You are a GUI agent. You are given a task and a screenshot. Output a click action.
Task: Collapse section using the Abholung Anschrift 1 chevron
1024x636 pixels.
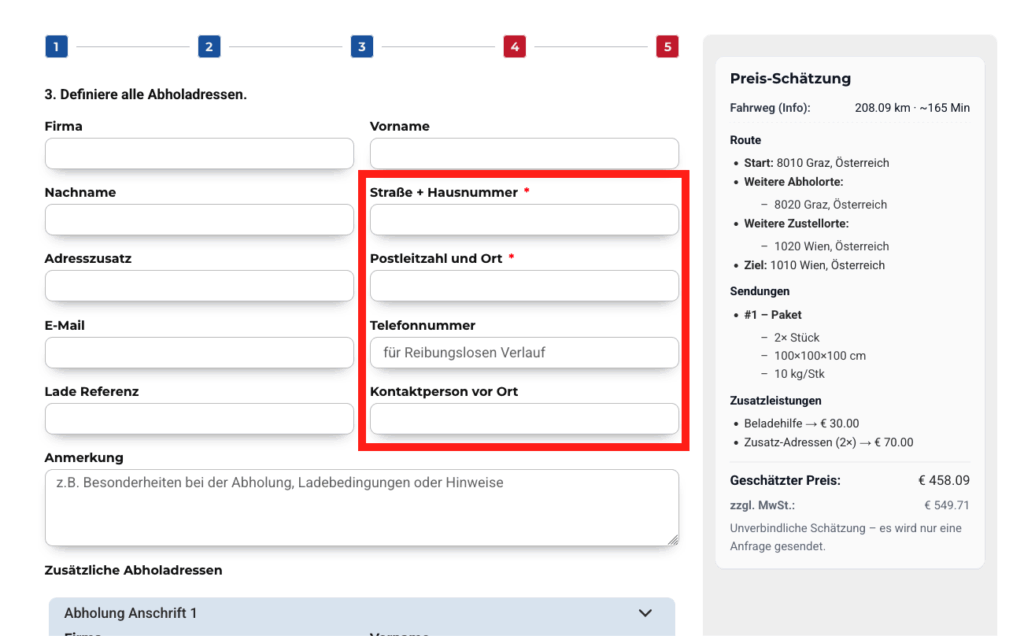pyautogui.click(x=645, y=613)
